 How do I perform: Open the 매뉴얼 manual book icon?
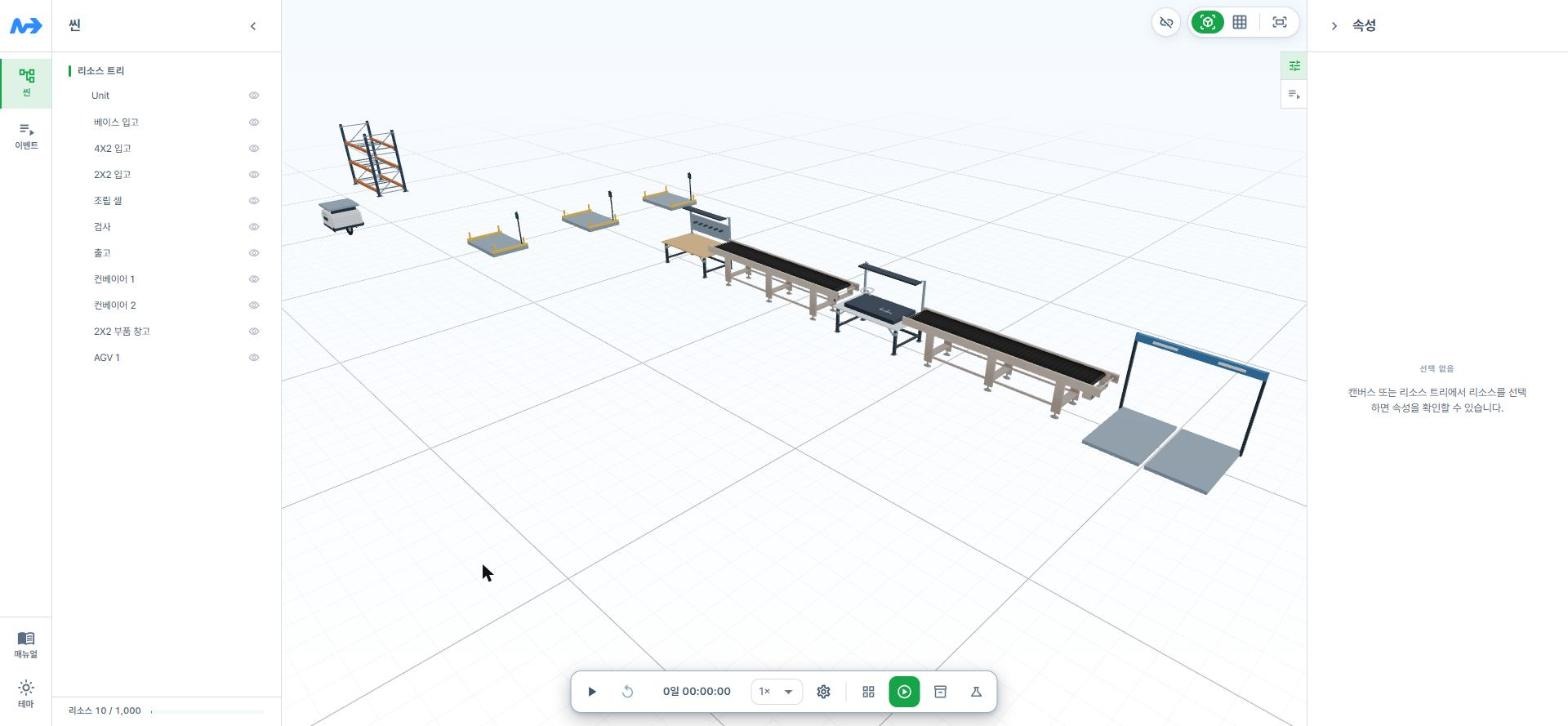point(26,645)
